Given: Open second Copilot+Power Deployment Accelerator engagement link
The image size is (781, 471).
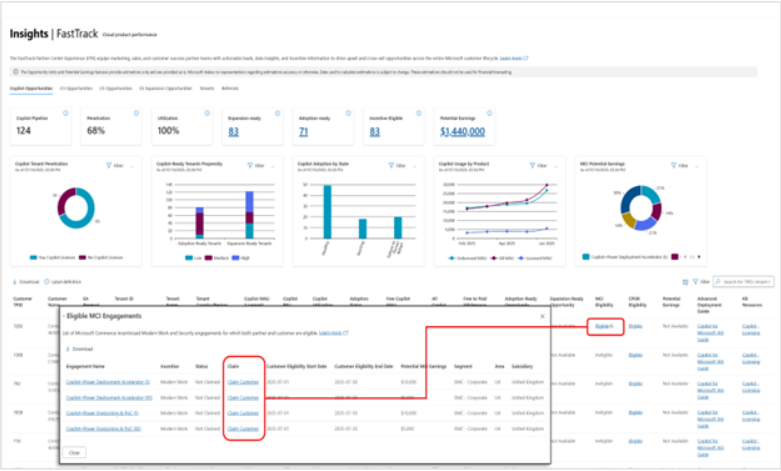Looking at the screenshot, I should [x=109, y=398].
